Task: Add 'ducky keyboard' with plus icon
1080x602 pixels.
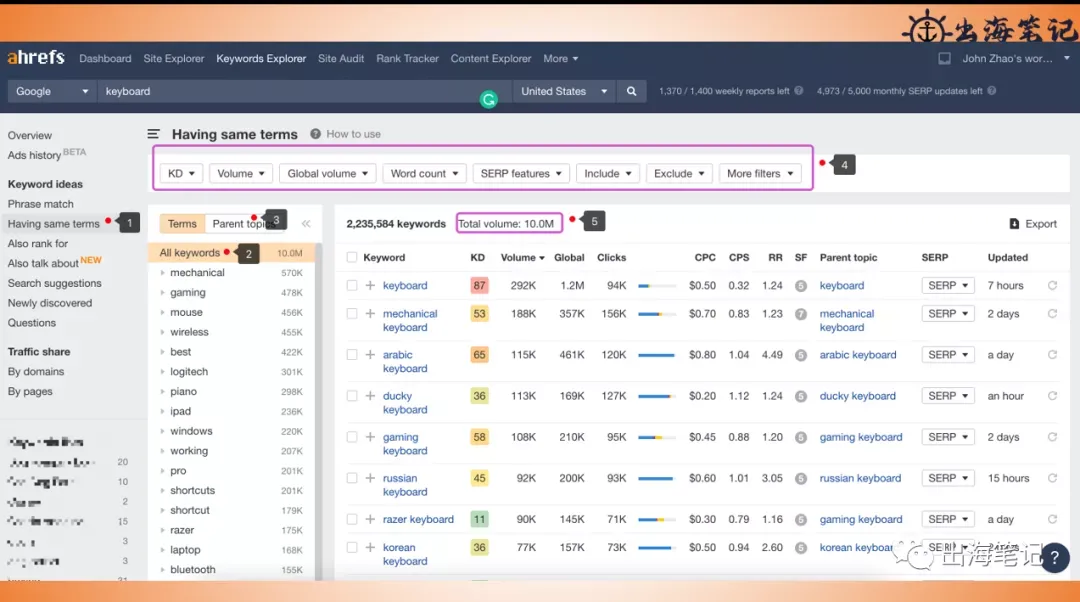Action: pyautogui.click(x=370, y=396)
